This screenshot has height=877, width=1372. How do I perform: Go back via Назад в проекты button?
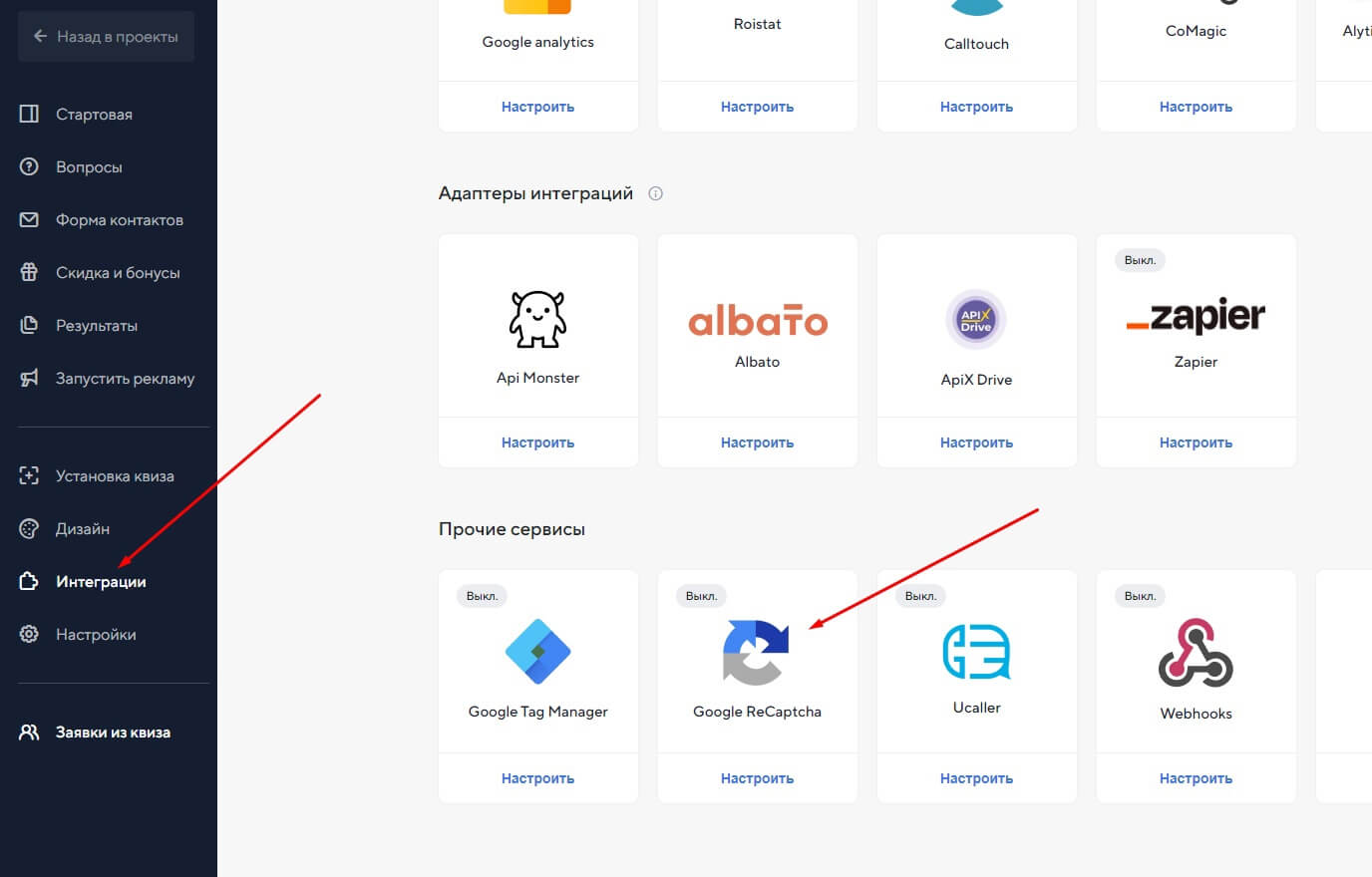point(106,36)
